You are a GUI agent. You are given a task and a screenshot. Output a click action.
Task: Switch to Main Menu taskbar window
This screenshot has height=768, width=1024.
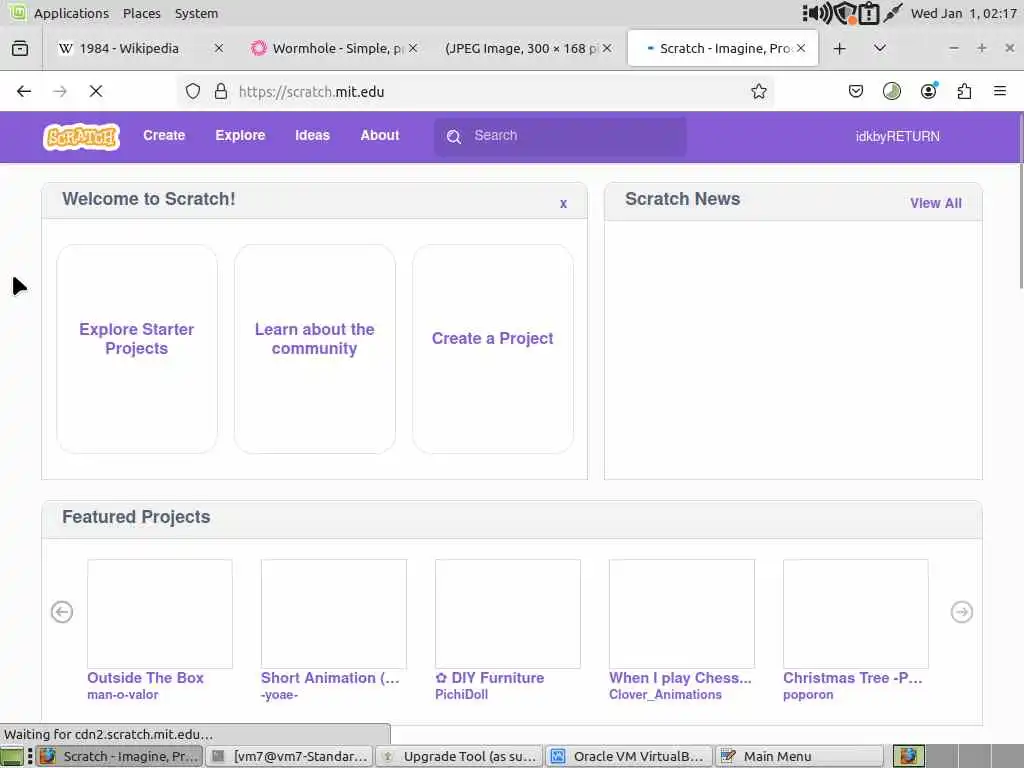point(799,756)
